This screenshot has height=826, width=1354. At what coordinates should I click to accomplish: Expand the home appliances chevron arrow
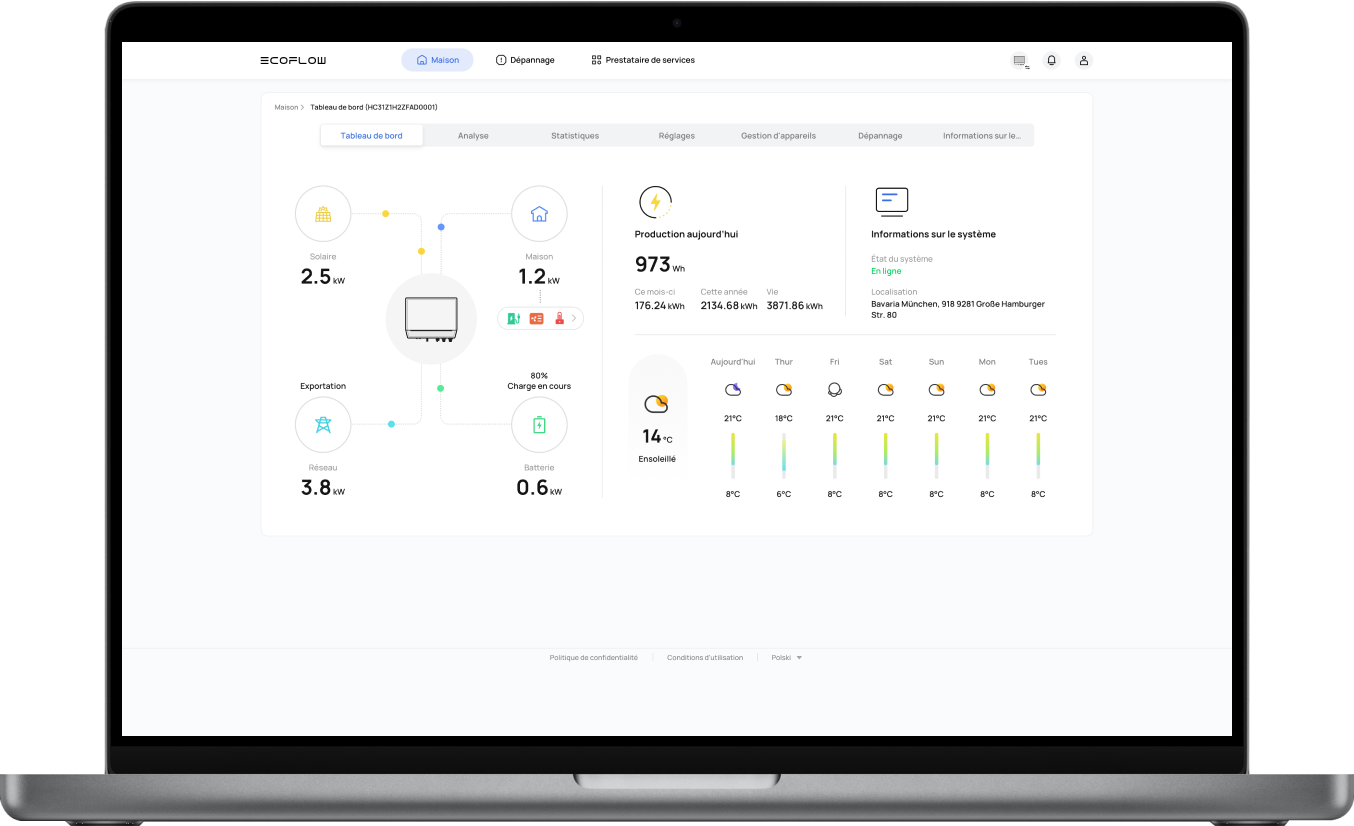pos(574,318)
